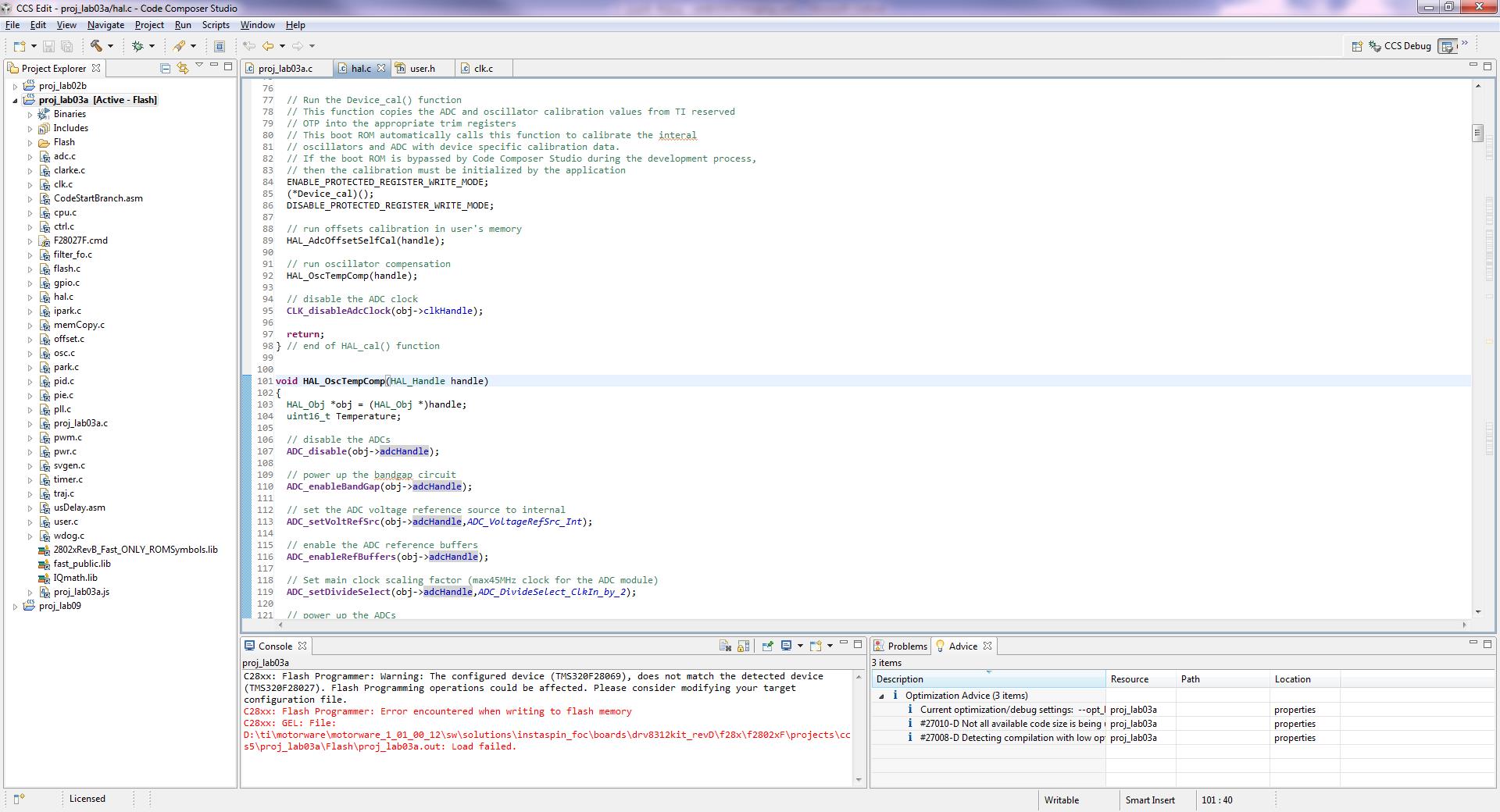Click the Console scrollbar down arrow
This screenshot has height=812, width=1500.
pyautogui.click(x=859, y=779)
